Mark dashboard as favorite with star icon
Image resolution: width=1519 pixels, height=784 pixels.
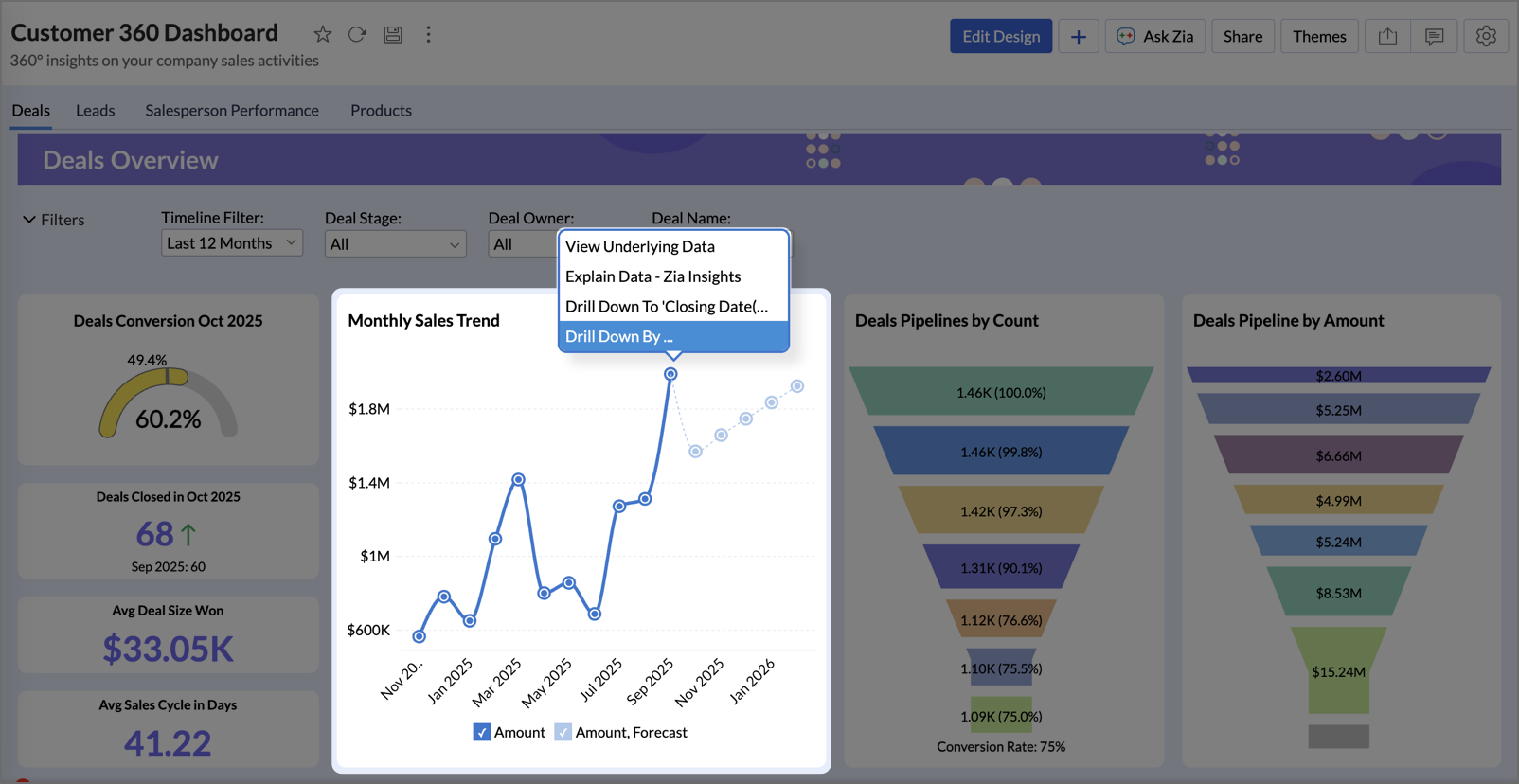(x=323, y=35)
